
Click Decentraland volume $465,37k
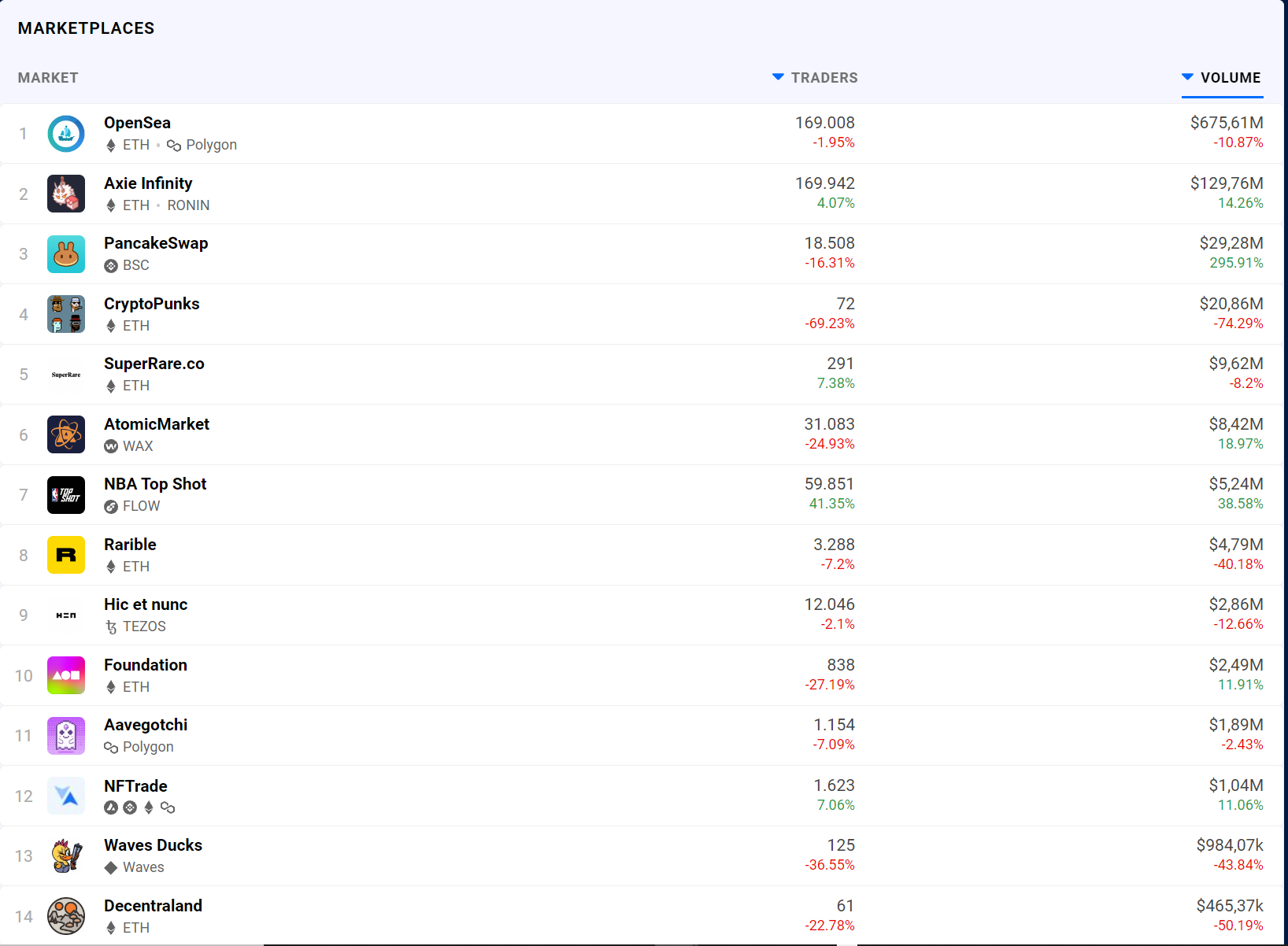(1230, 906)
